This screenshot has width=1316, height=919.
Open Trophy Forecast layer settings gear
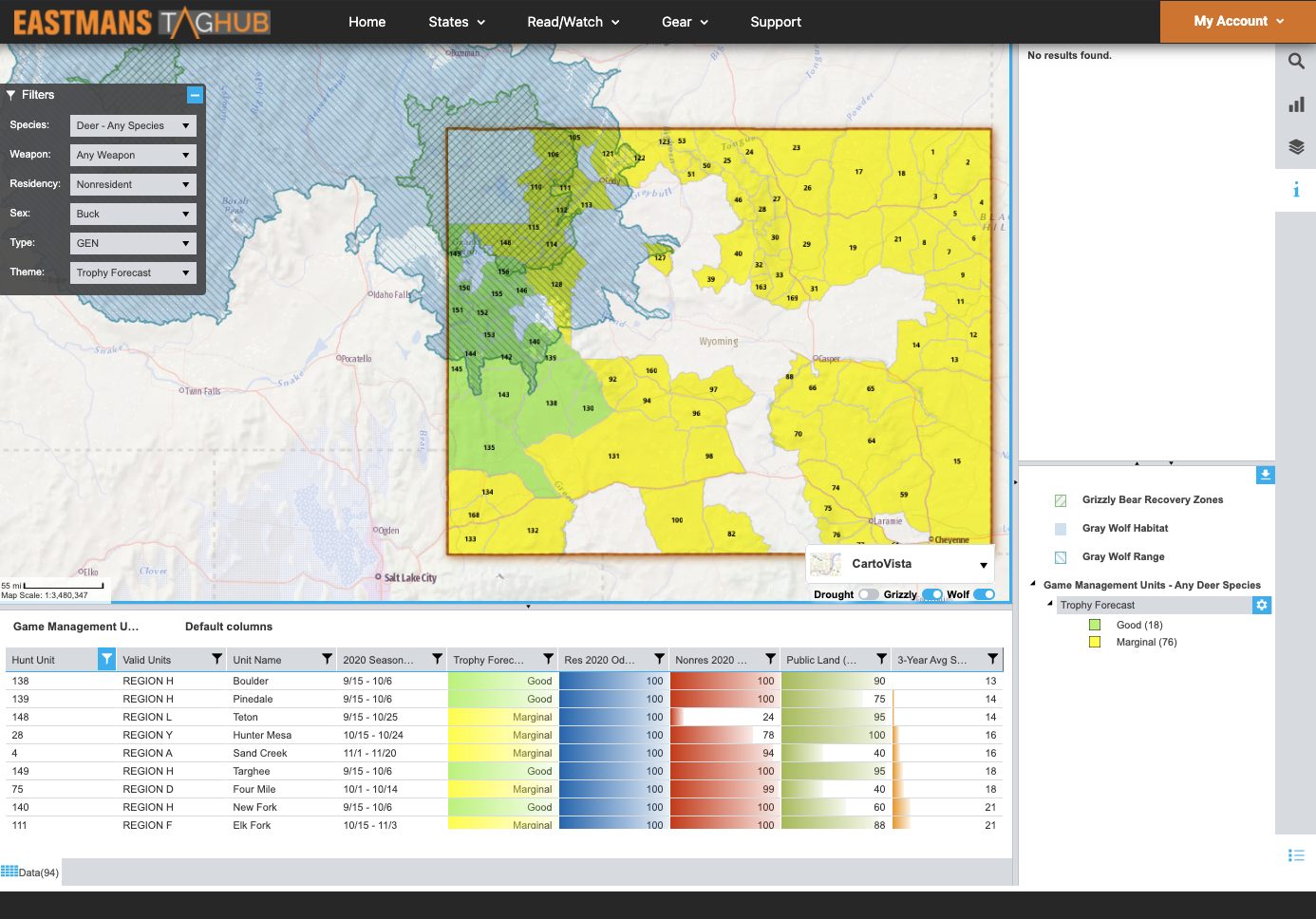pos(1261,605)
